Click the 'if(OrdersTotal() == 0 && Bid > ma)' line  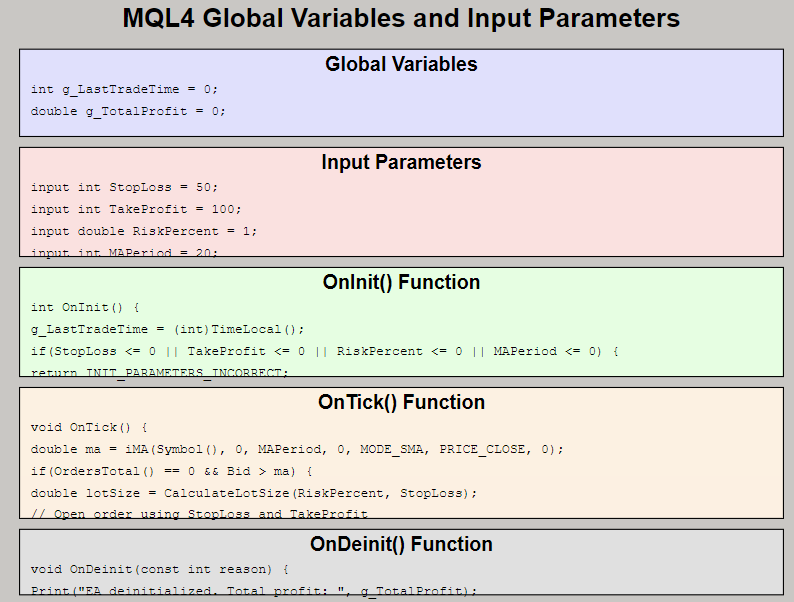pos(171,471)
